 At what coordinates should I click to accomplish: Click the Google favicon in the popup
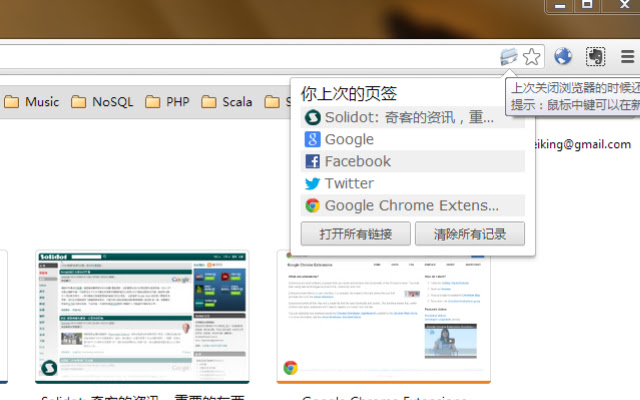313,140
